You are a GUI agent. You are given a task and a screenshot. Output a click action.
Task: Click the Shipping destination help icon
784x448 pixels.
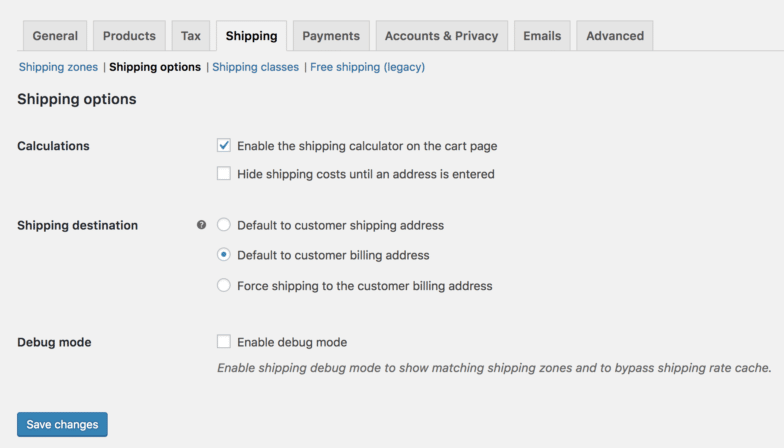coord(202,225)
